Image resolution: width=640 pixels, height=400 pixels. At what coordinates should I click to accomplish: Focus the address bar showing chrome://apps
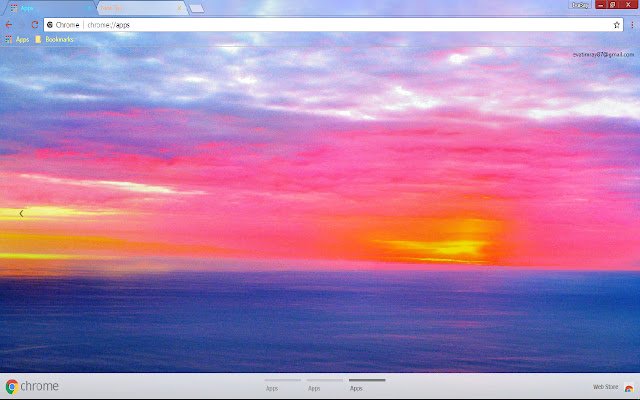(333, 25)
